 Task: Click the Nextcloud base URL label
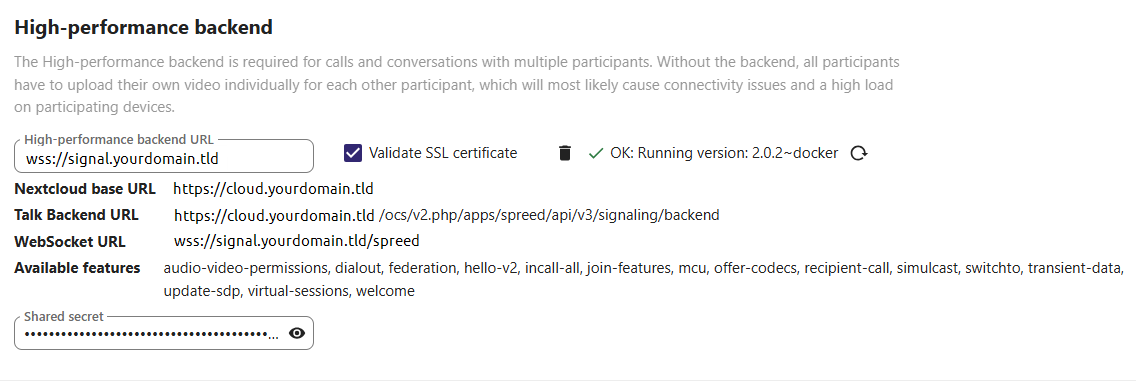[85, 189]
